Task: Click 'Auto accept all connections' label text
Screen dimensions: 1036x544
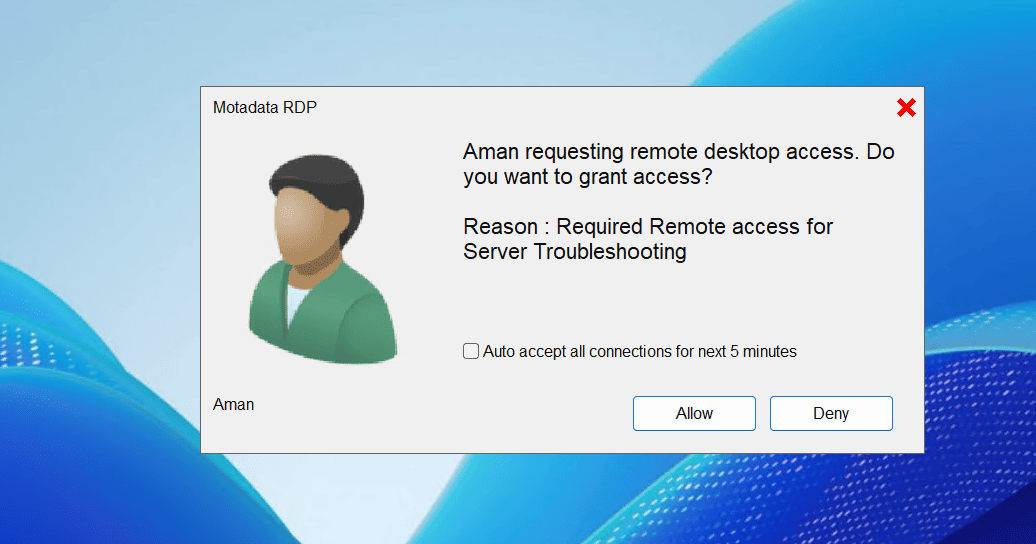Action: [640, 352]
